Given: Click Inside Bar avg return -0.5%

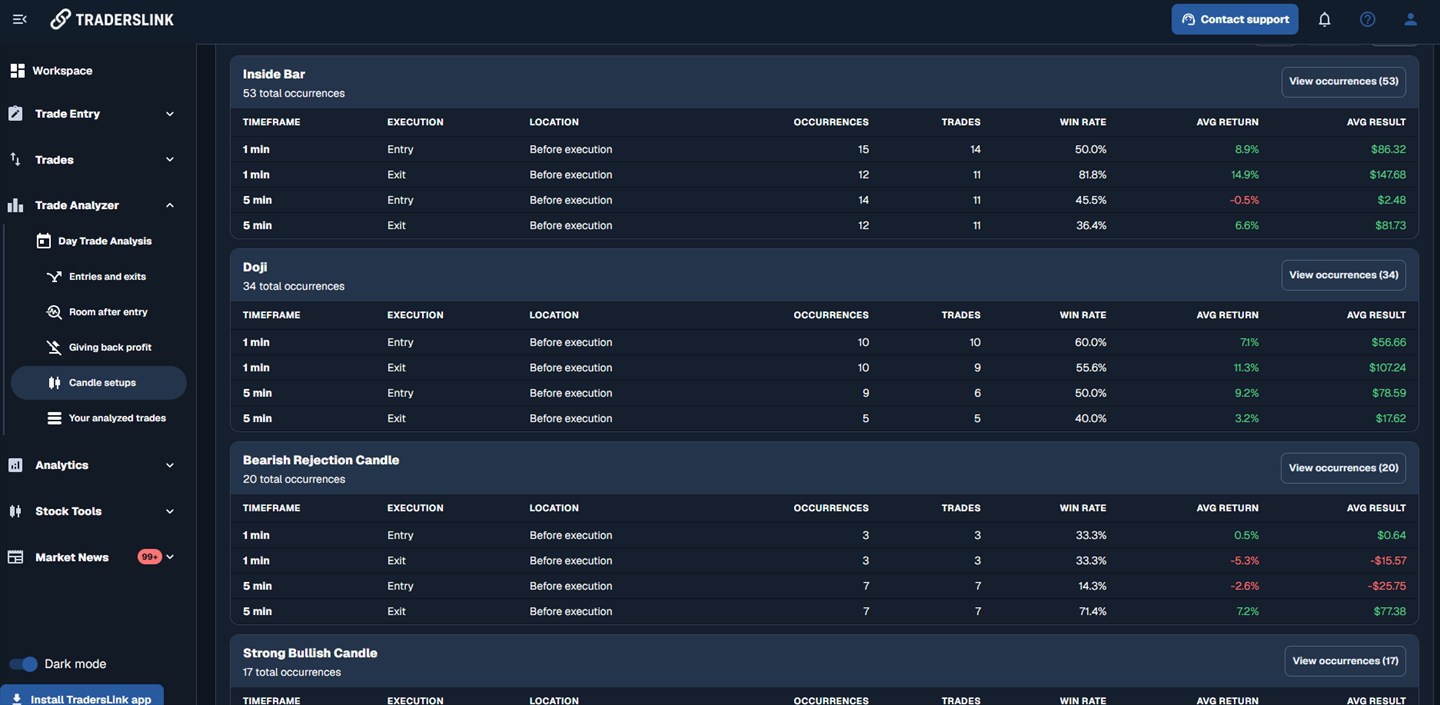Looking at the screenshot, I should pyautogui.click(x=1245, y=200).
